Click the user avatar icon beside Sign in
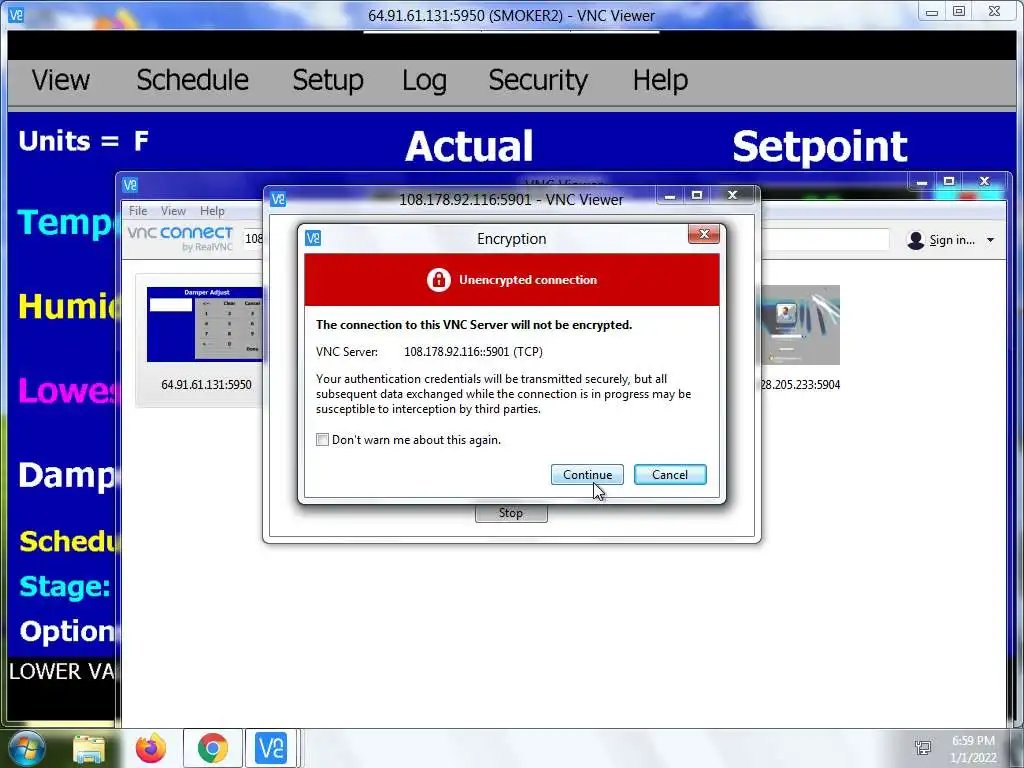 (x=916, y=240)
